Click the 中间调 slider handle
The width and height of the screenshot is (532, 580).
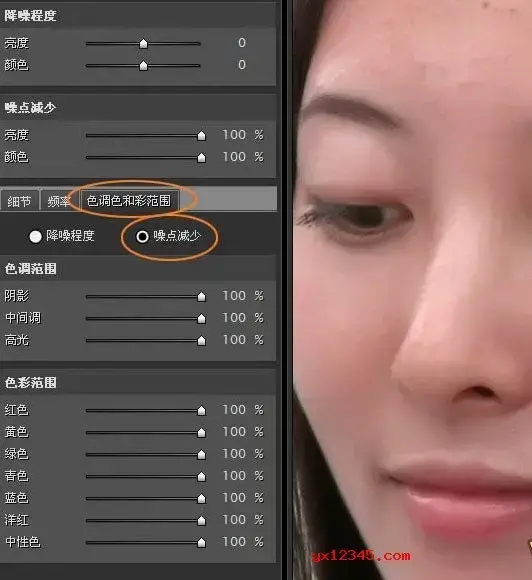click(202, 318)
